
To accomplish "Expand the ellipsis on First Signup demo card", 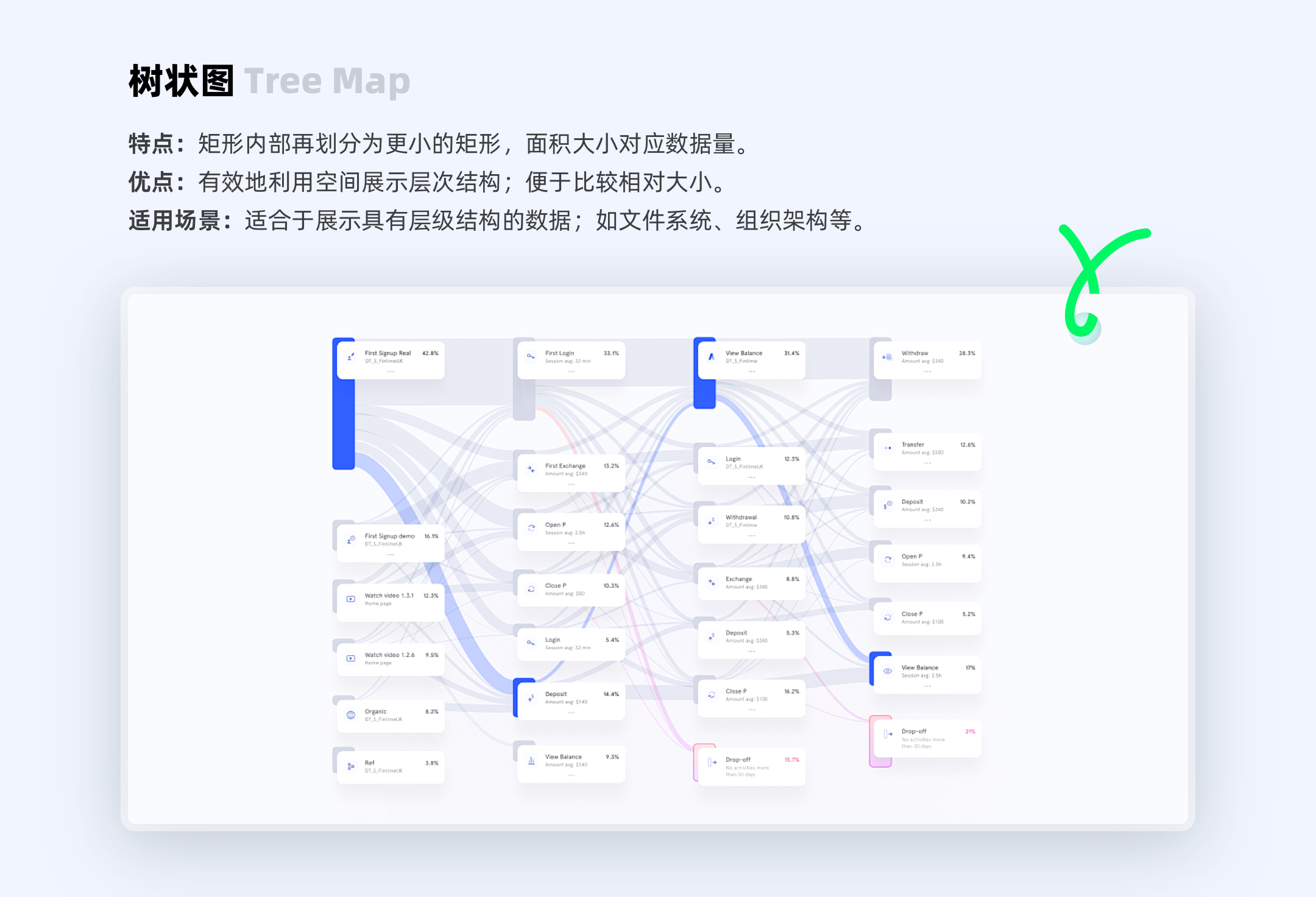I will pos(391,555).
